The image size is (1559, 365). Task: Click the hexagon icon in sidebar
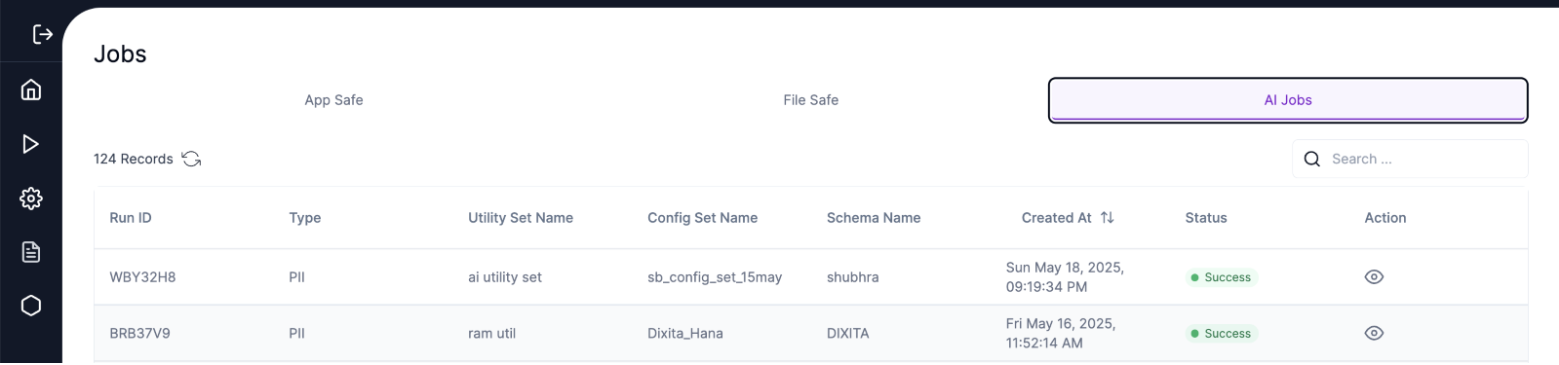point(31,307)
